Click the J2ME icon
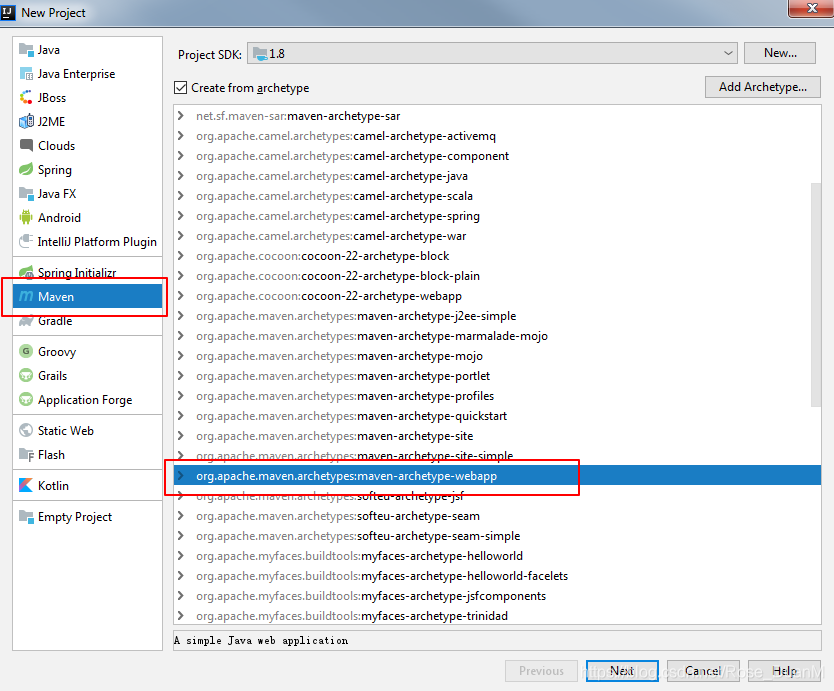Screen dimensions: 834x691 [26, 121]
